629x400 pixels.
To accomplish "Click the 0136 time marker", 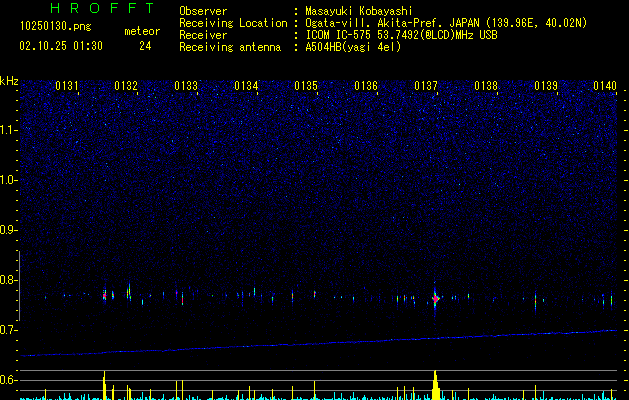I will (x=366, y=86).
